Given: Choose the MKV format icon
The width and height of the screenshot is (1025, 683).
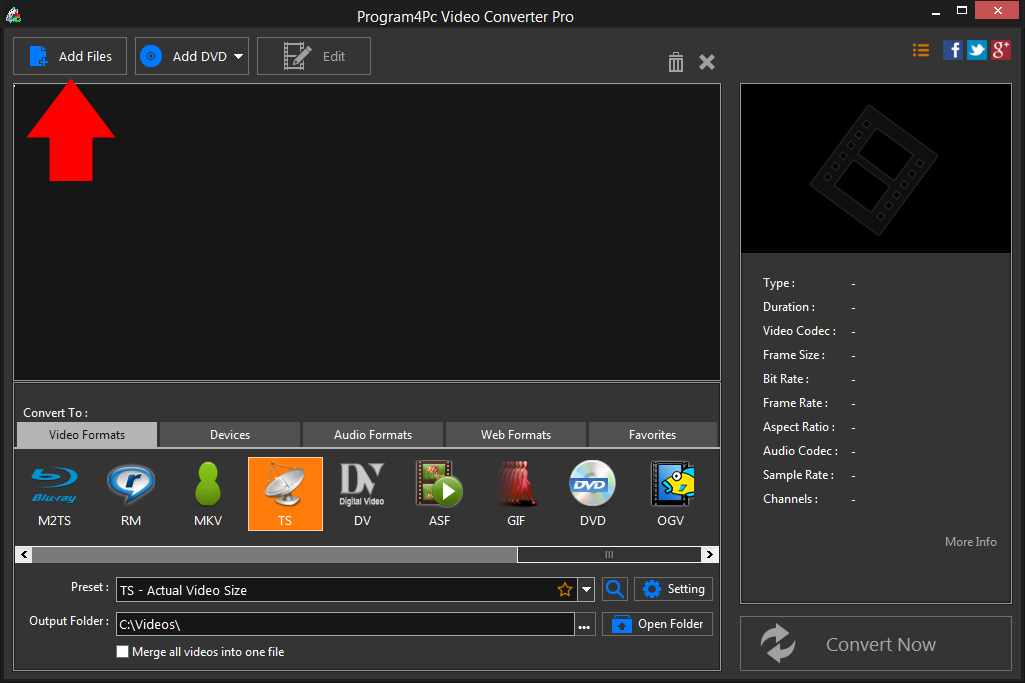Looking at the screenshot, I should point(208,493).
